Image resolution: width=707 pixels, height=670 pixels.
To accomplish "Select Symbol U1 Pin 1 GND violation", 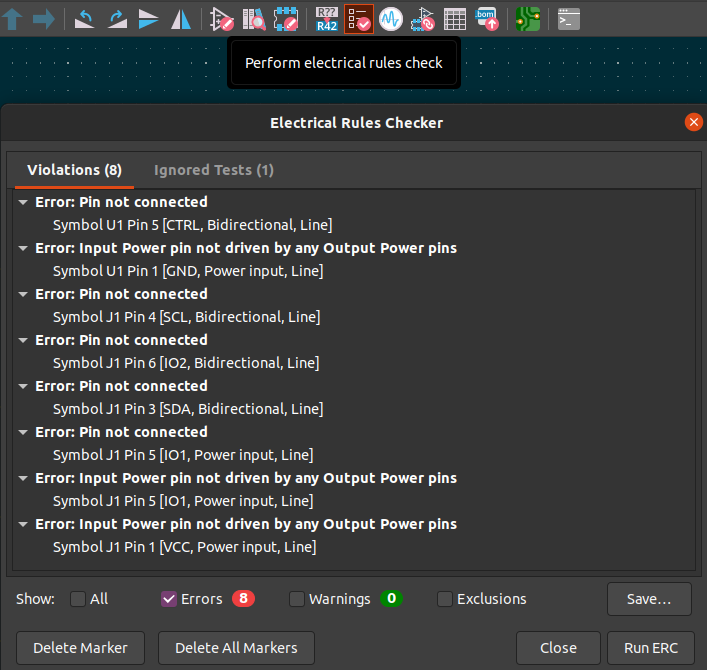I will tap(188, 271).
